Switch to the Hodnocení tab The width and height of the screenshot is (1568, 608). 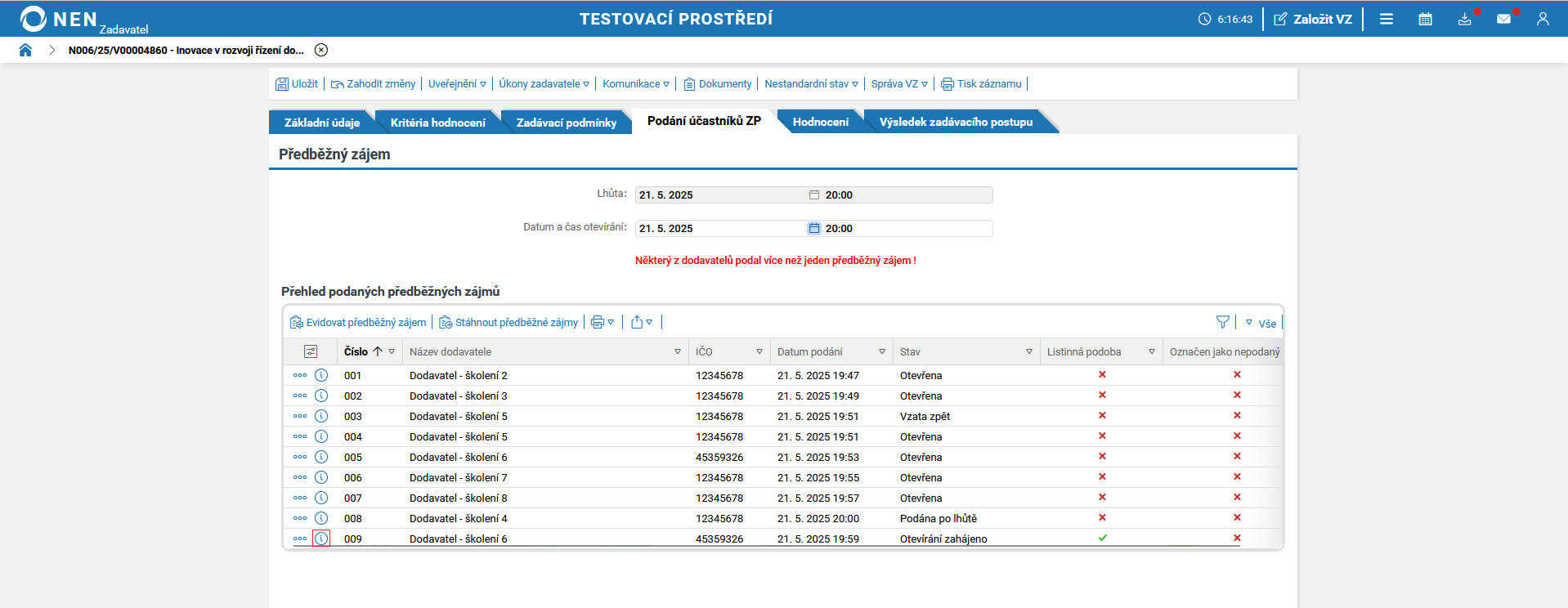(x=820, y=122)
